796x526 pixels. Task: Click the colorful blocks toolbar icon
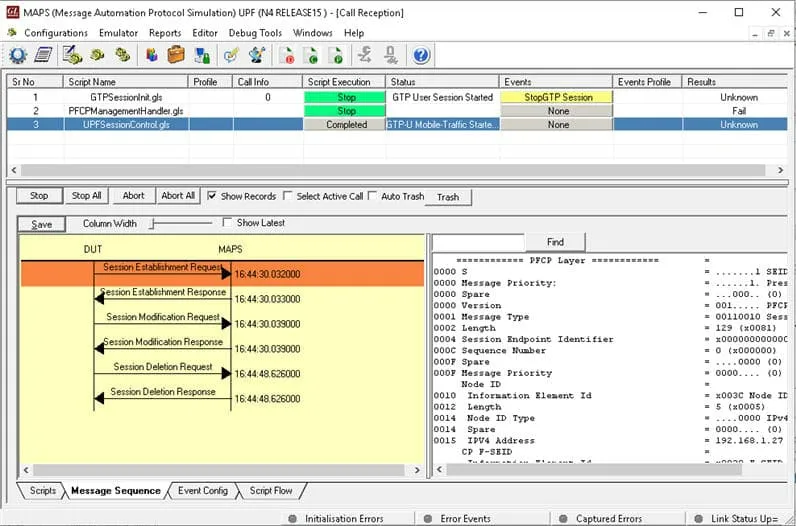pyautogui.click(x=151, y=55)
